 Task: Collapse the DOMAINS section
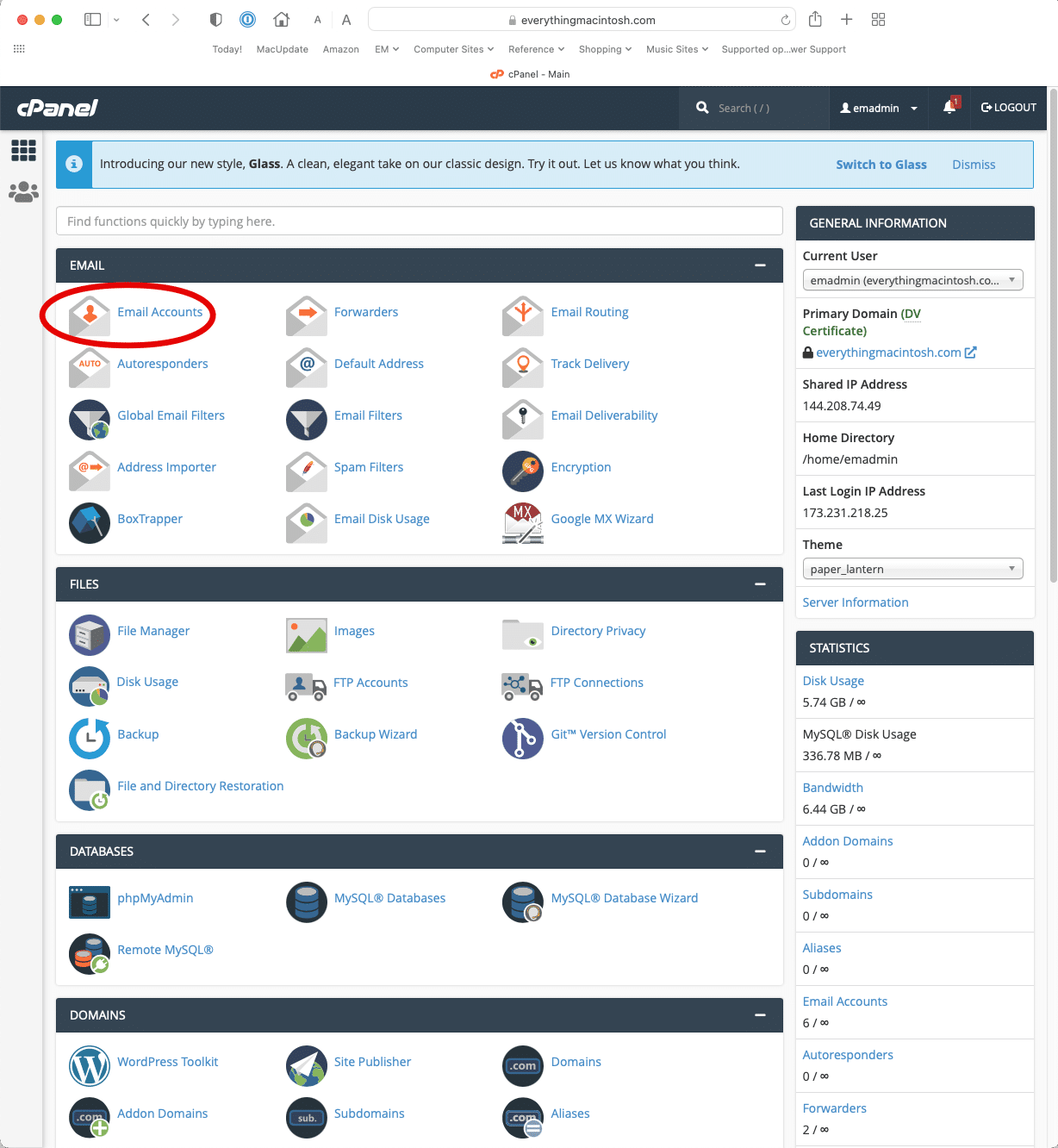pos(760,1015)
